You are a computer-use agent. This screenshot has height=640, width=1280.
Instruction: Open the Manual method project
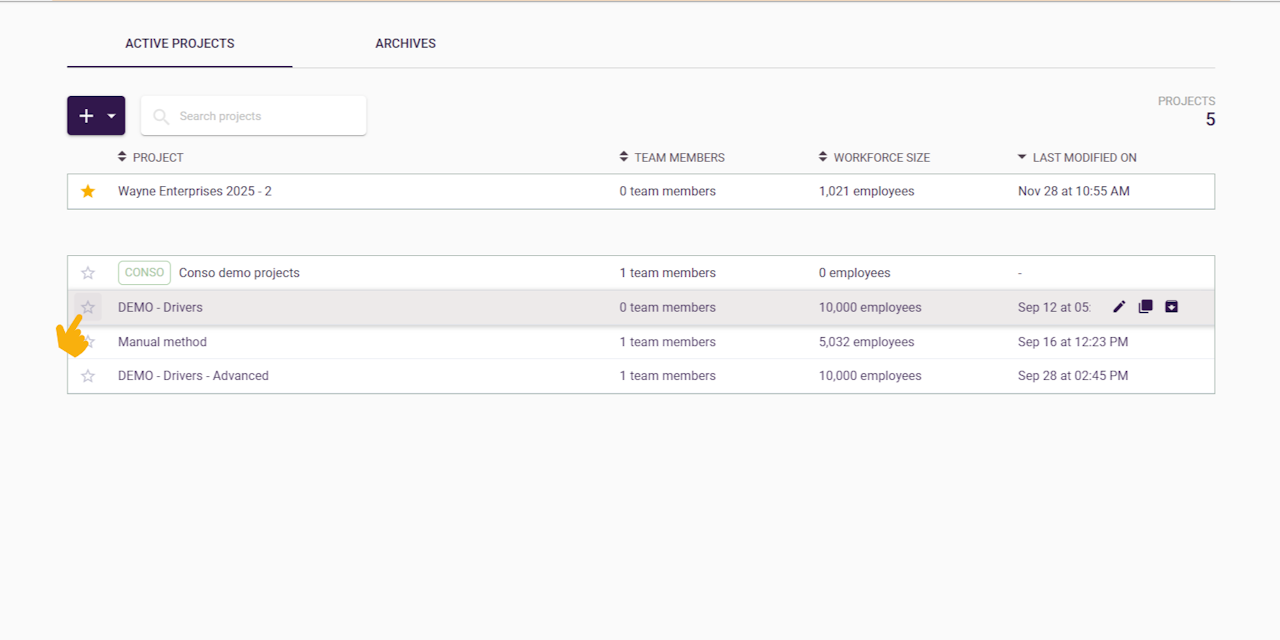click(x=162, y=342)
